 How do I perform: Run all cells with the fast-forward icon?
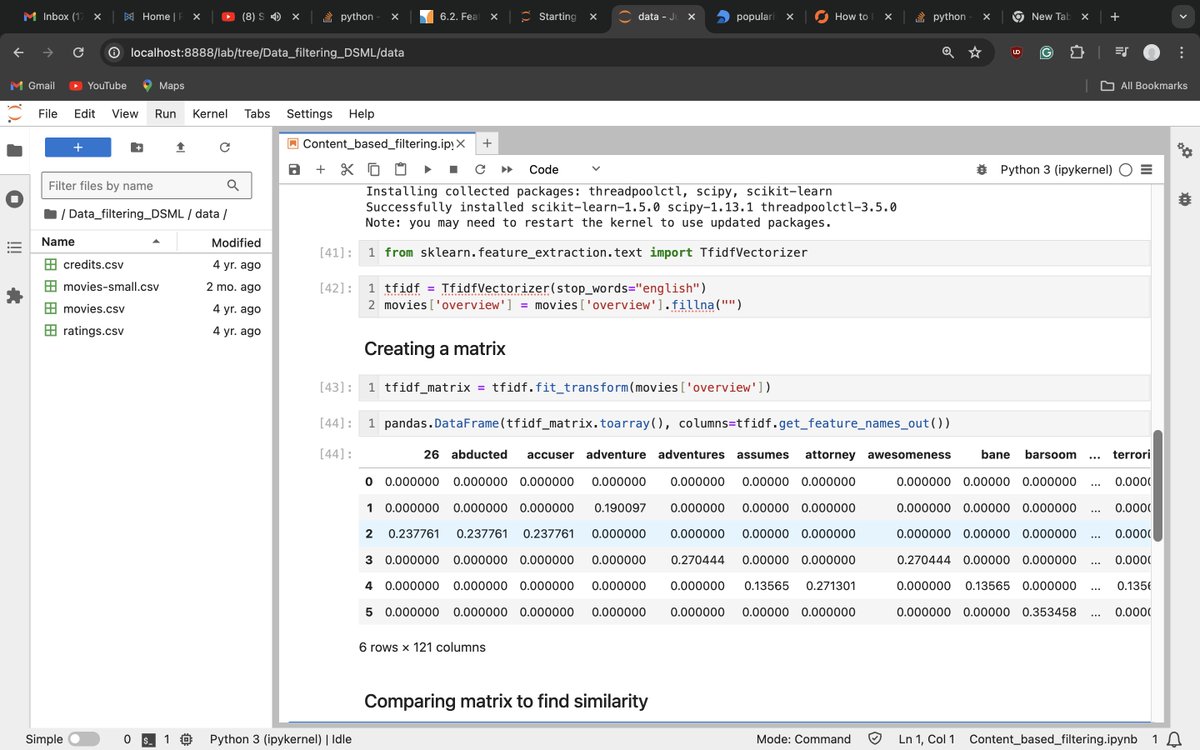point(506,169)
